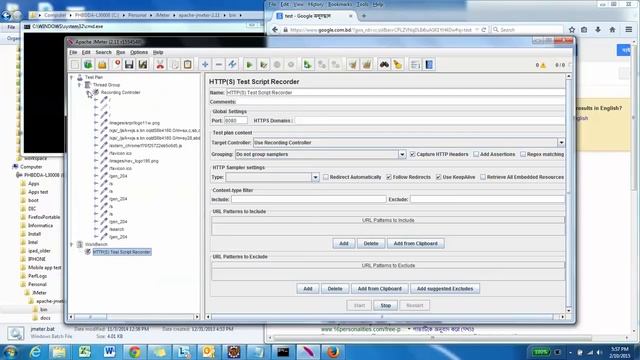Collapse the WorkBench tree node
This screenshot has height=360, width=640.
(72, 244)
